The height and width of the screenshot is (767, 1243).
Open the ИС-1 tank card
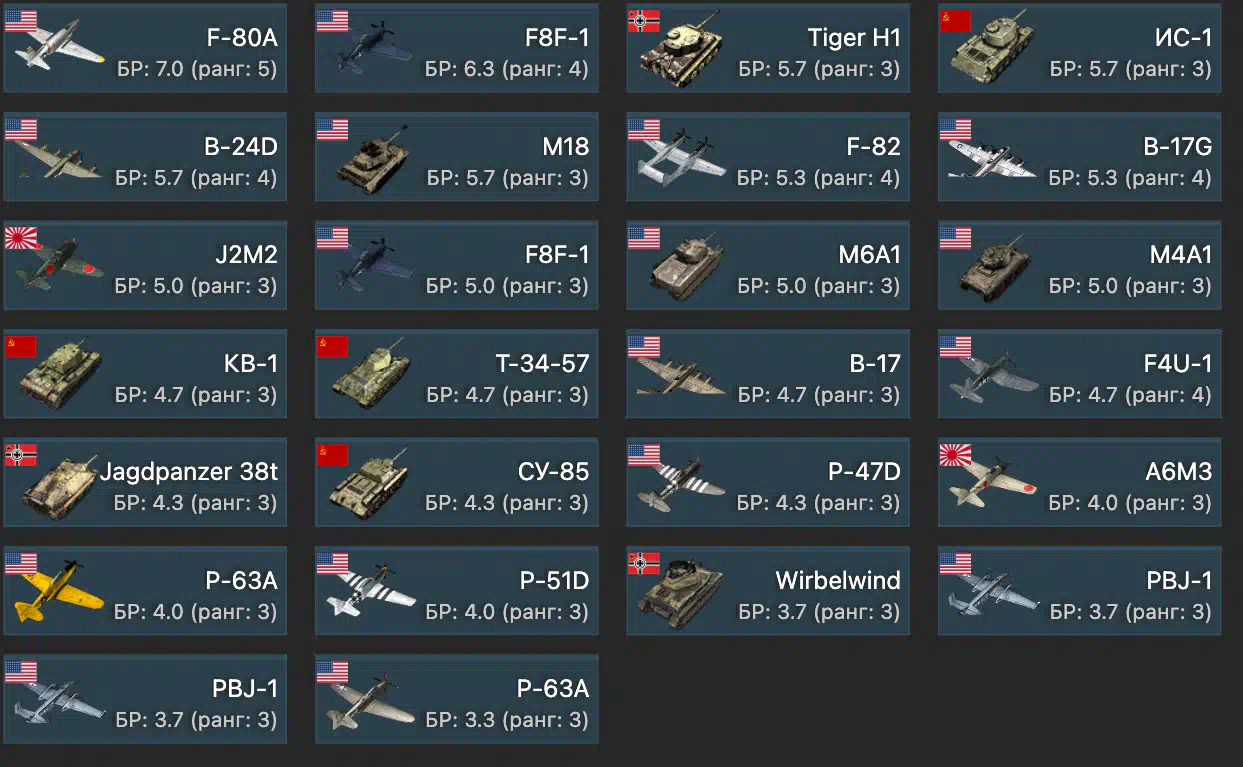tap(1079, 49)
